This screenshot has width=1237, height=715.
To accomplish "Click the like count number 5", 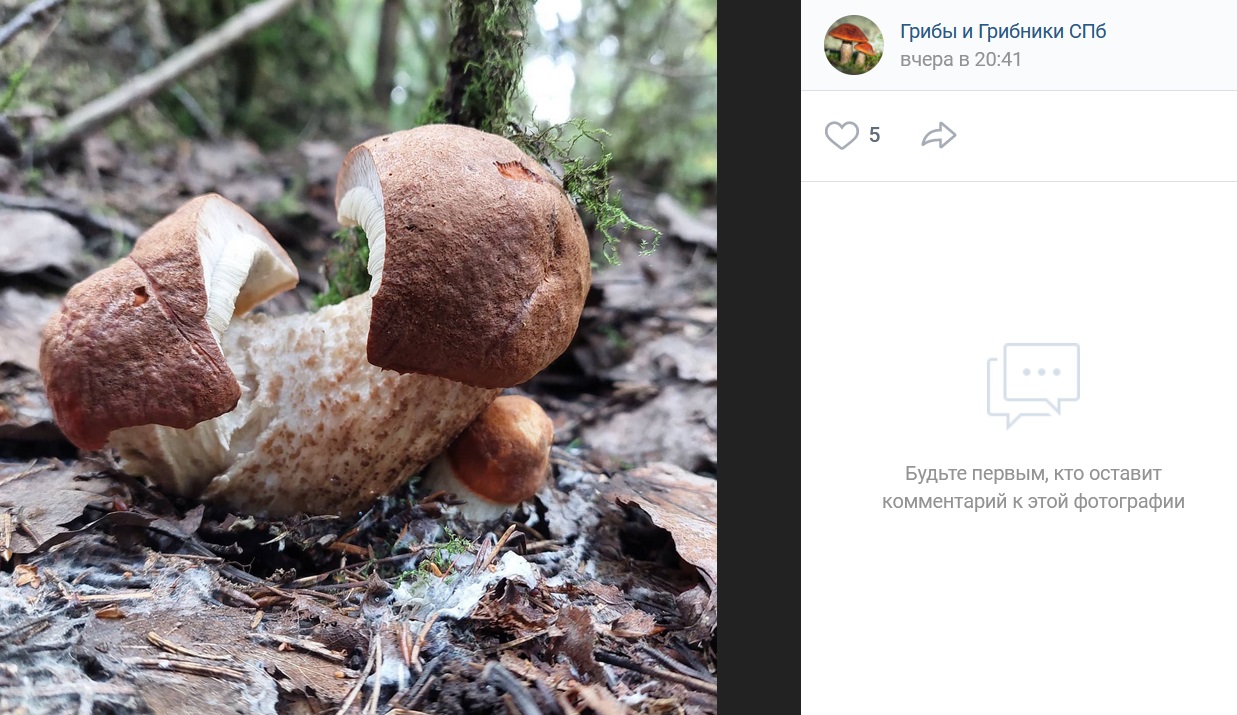I will click(875, 135).
